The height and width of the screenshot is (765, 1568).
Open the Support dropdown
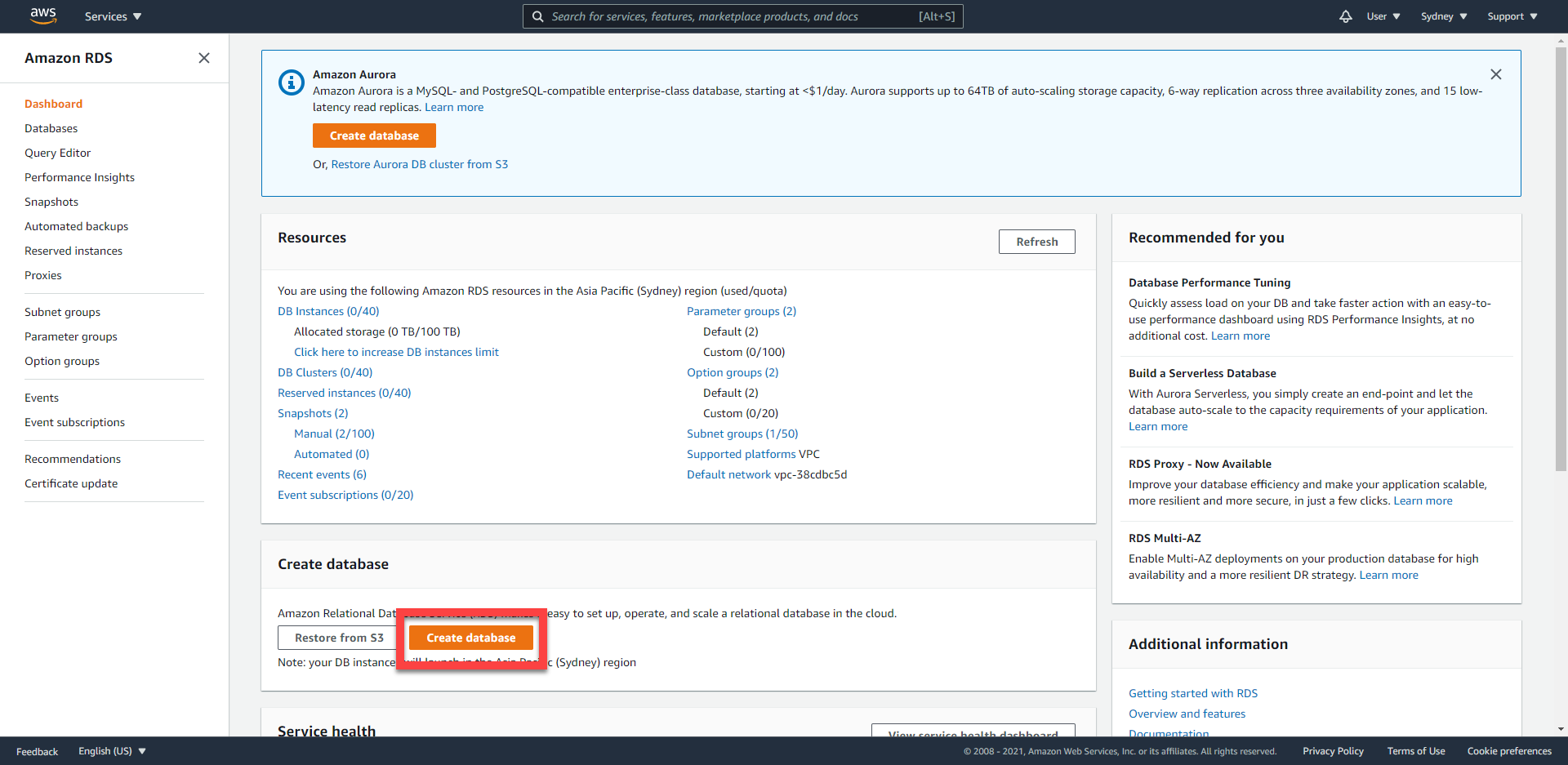[1510, 16]
